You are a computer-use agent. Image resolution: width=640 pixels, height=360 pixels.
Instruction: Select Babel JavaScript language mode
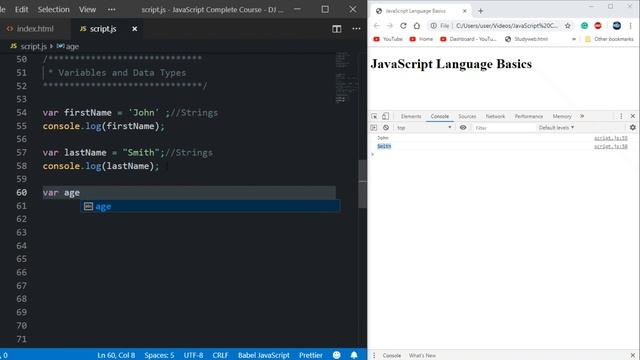tap(264, 355)
